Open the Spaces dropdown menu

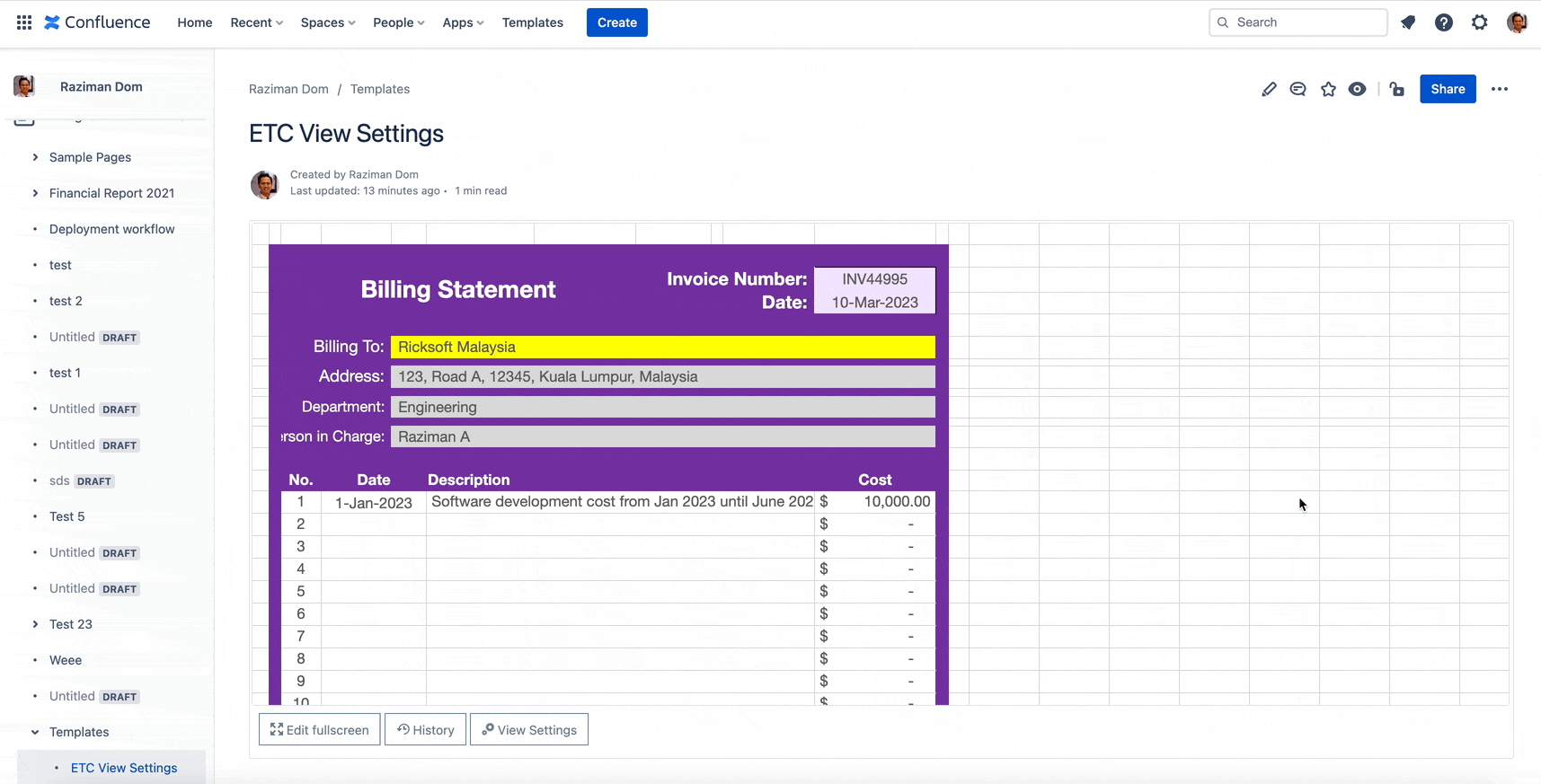(327, 22)
